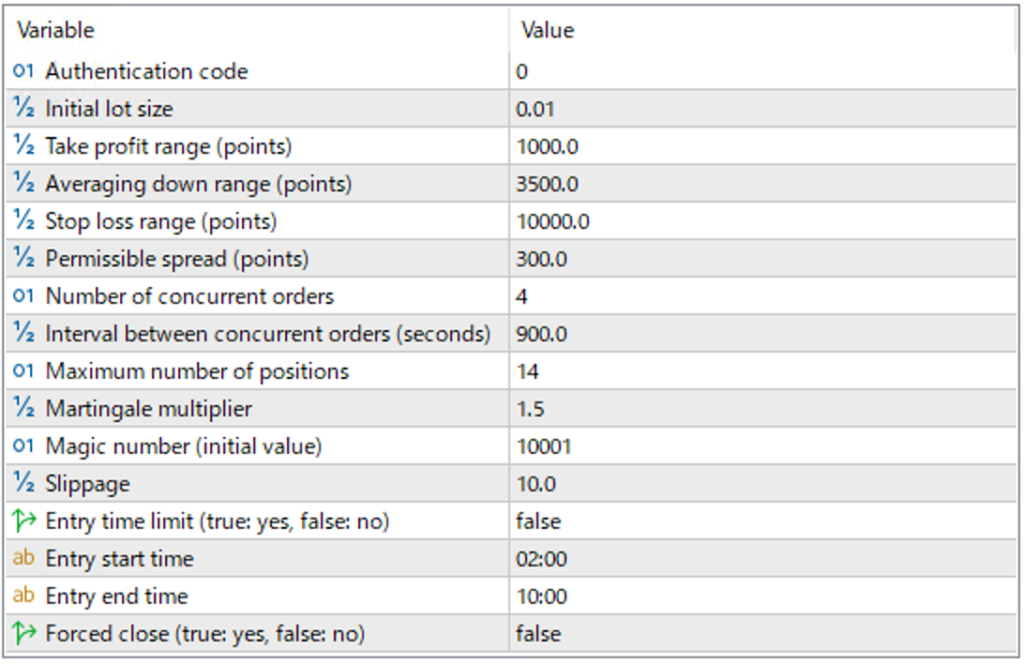
Task: Select the Permissible spread row label
Action: point(177,259)
